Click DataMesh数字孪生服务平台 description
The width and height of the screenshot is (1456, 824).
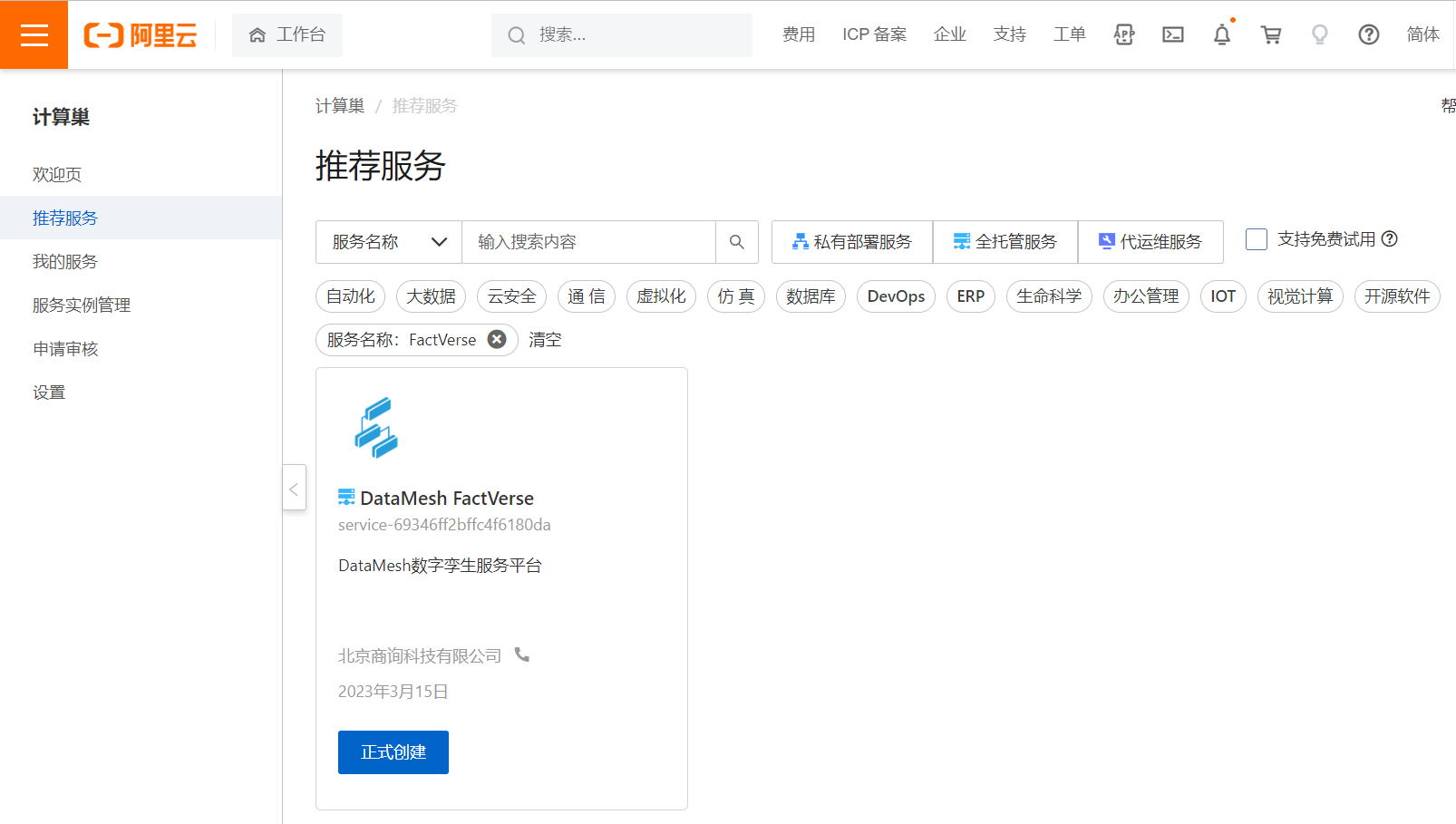[x=440, y=566]
